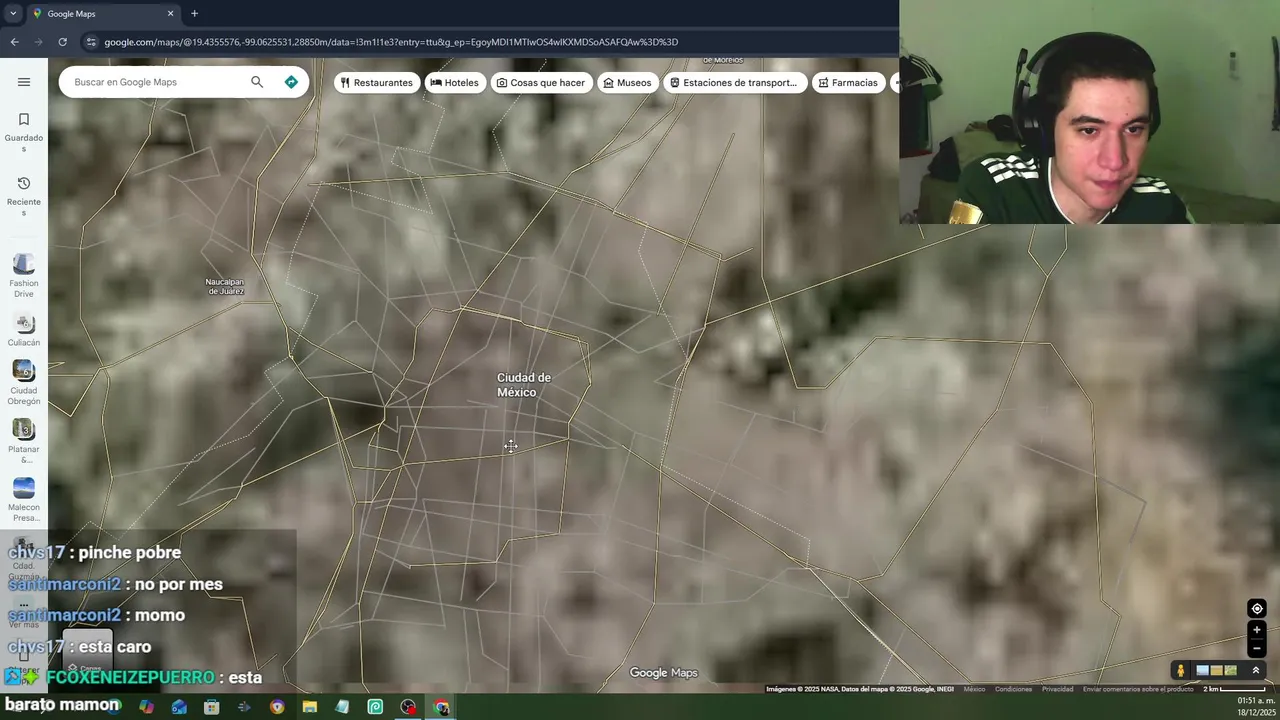Screen dimensions: 1280x720
Task: Open the Google Maps hamburger menu
Action: [24, 82]
